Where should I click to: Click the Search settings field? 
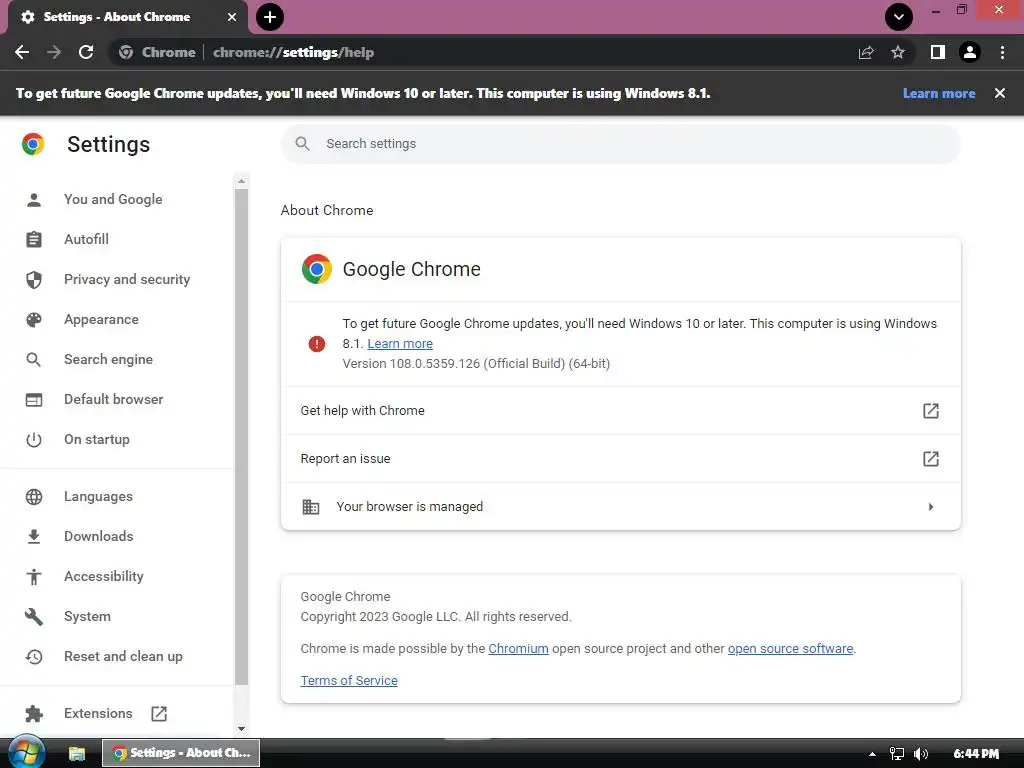(620, 144)
